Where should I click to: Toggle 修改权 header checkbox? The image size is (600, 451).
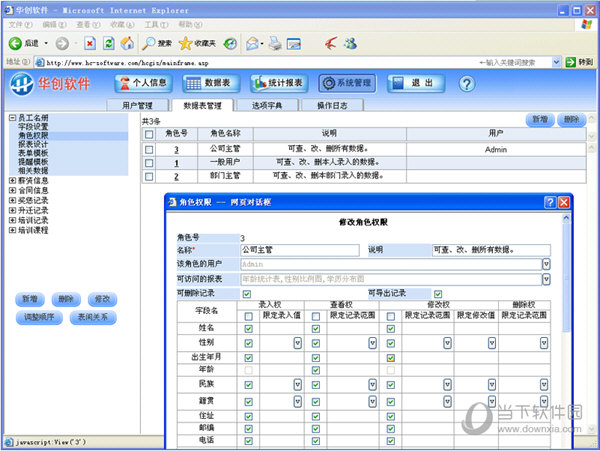391,316
